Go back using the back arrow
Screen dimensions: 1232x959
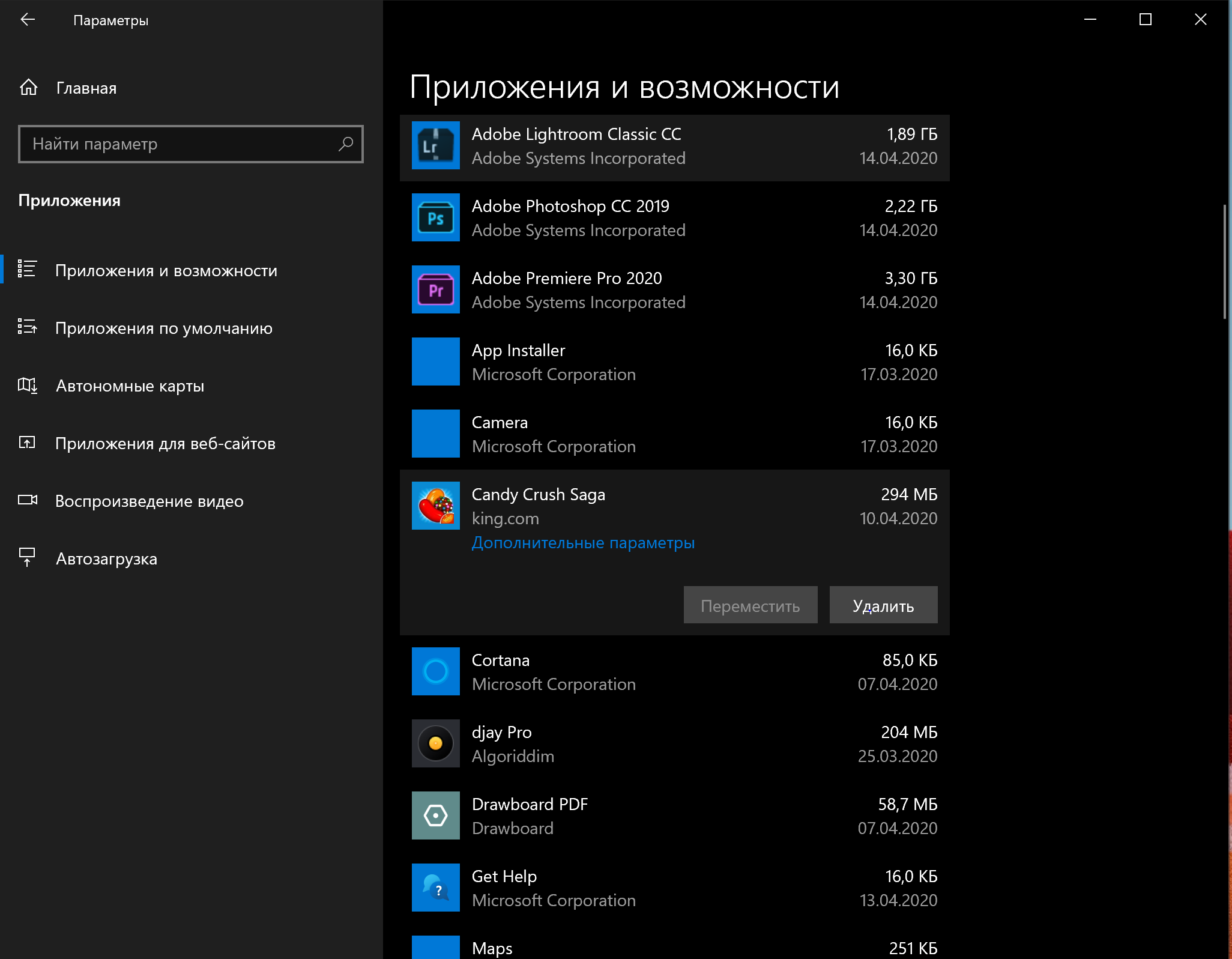[x=28, y=20]
